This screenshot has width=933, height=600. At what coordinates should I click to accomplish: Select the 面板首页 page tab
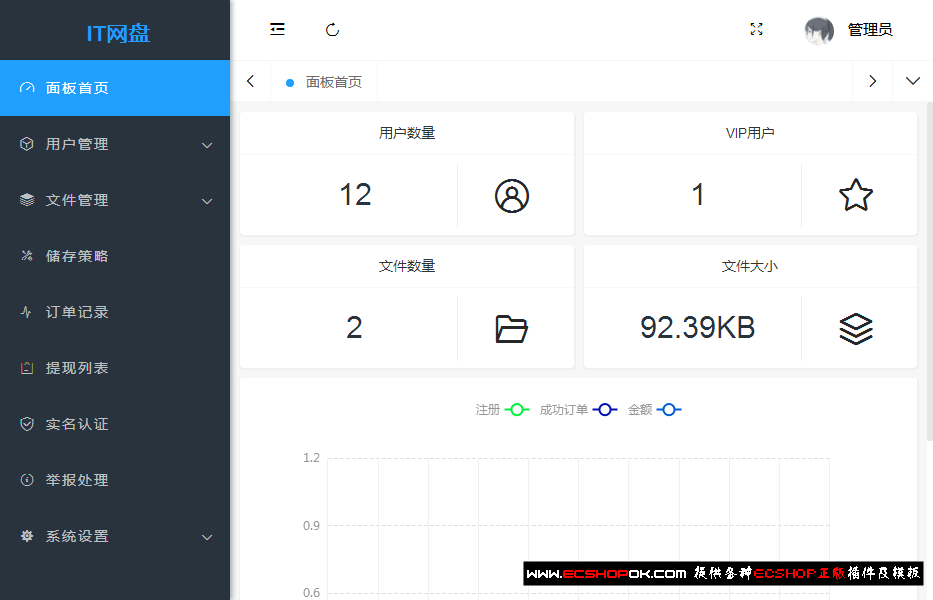(x=324, y=82)
